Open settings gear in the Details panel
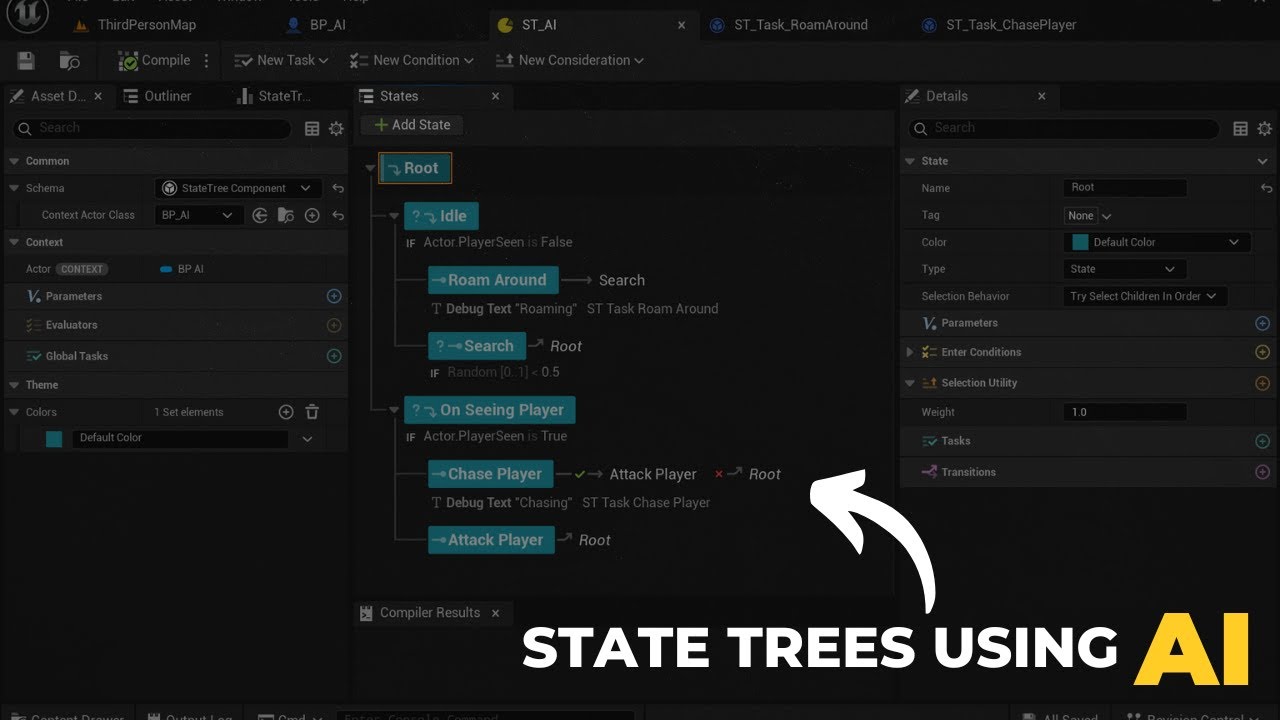The image size is (1280, 720). pyautogui.click(x=1265, y=128)
